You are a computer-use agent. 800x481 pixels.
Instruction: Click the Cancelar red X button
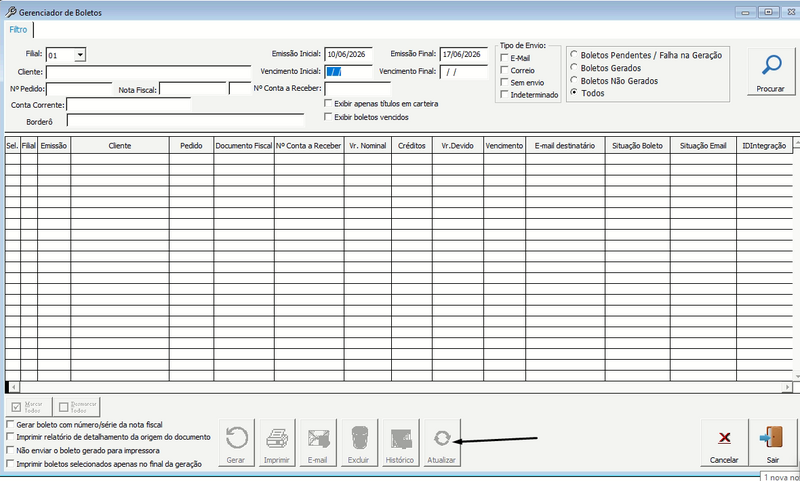(x=724, y=443)
